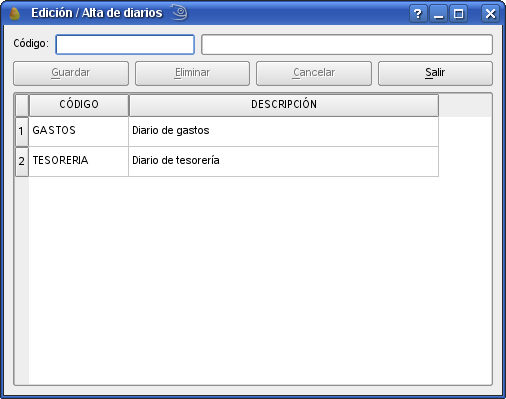Select the TESORERIA code cell

79,161
